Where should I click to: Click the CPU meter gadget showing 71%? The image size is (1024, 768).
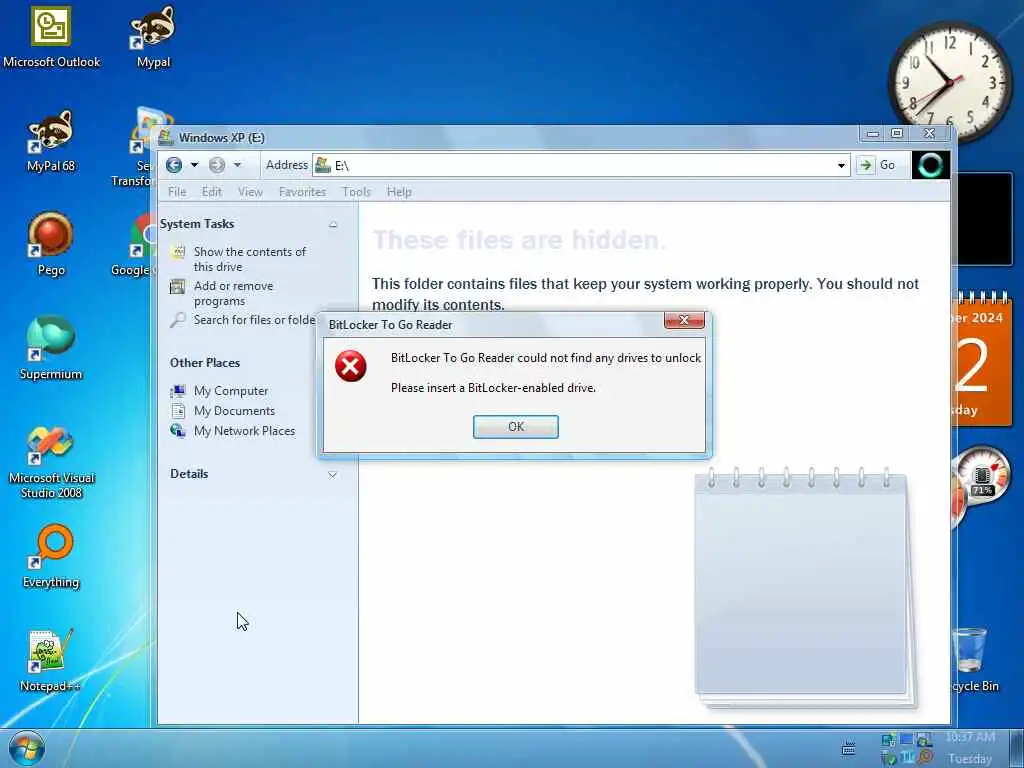[983, 476]
